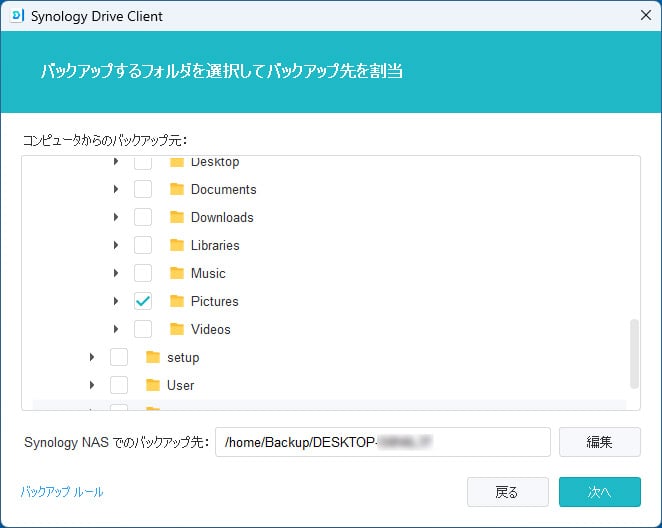Tick the User folder checkbox
662x528 pixels.
119,385
